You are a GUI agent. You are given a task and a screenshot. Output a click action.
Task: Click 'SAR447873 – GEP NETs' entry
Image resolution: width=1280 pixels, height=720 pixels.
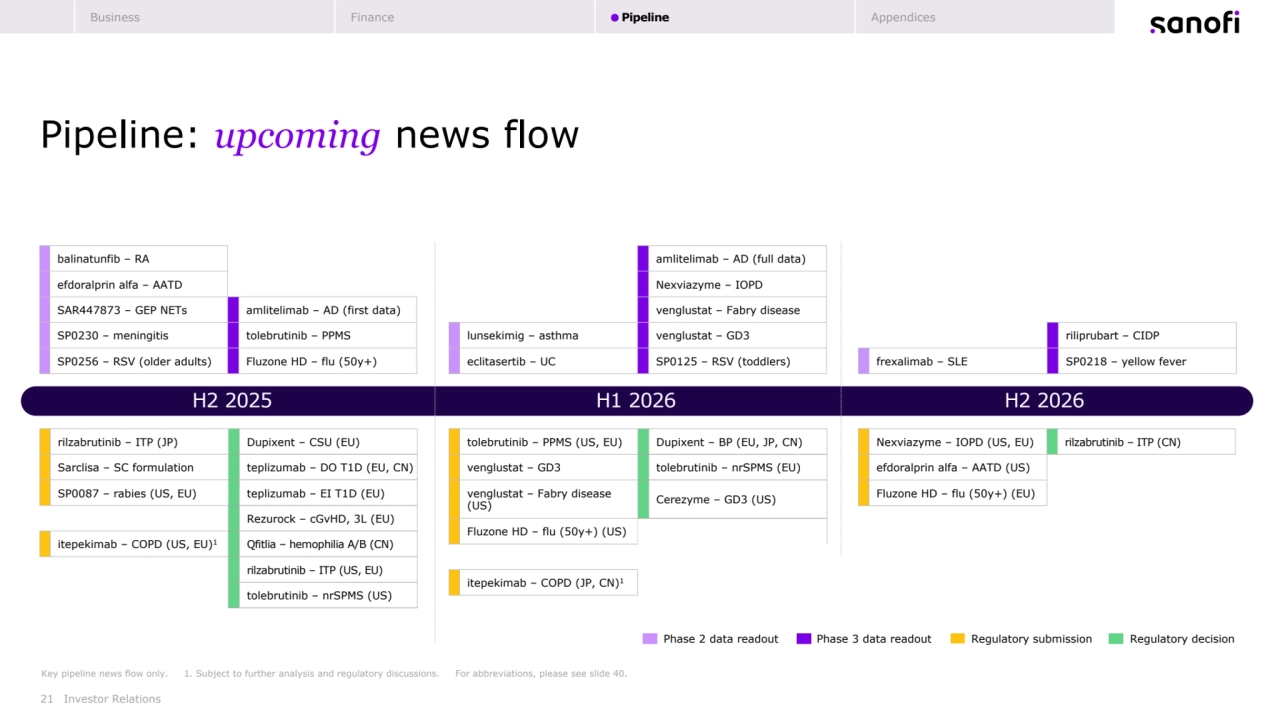[x=133, y=310]
